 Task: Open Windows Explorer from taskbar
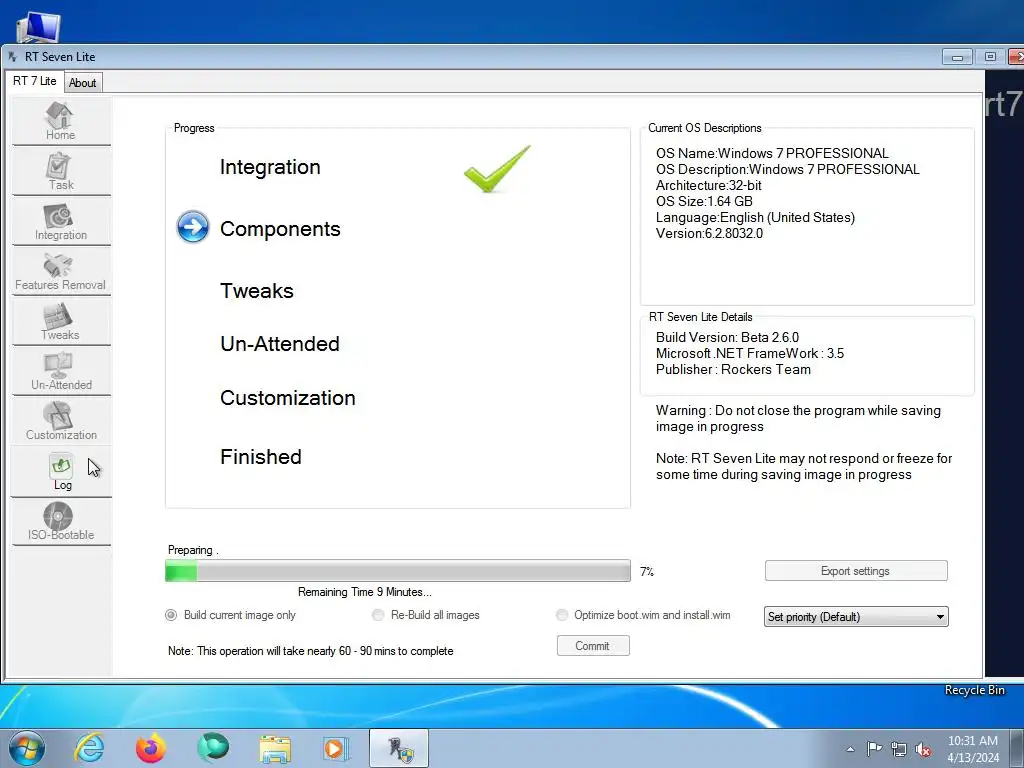275,749
